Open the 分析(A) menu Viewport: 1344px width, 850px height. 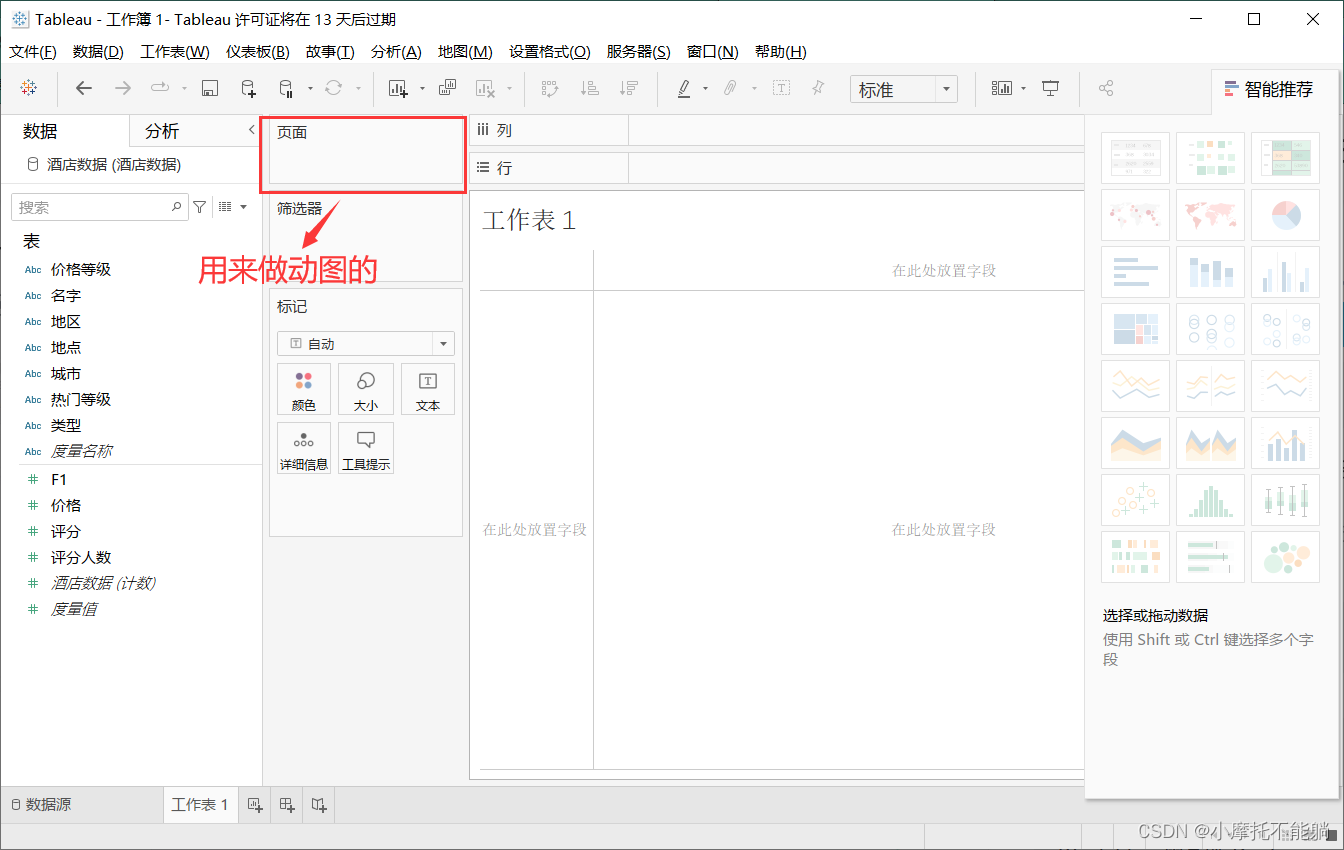pos(396,52)
